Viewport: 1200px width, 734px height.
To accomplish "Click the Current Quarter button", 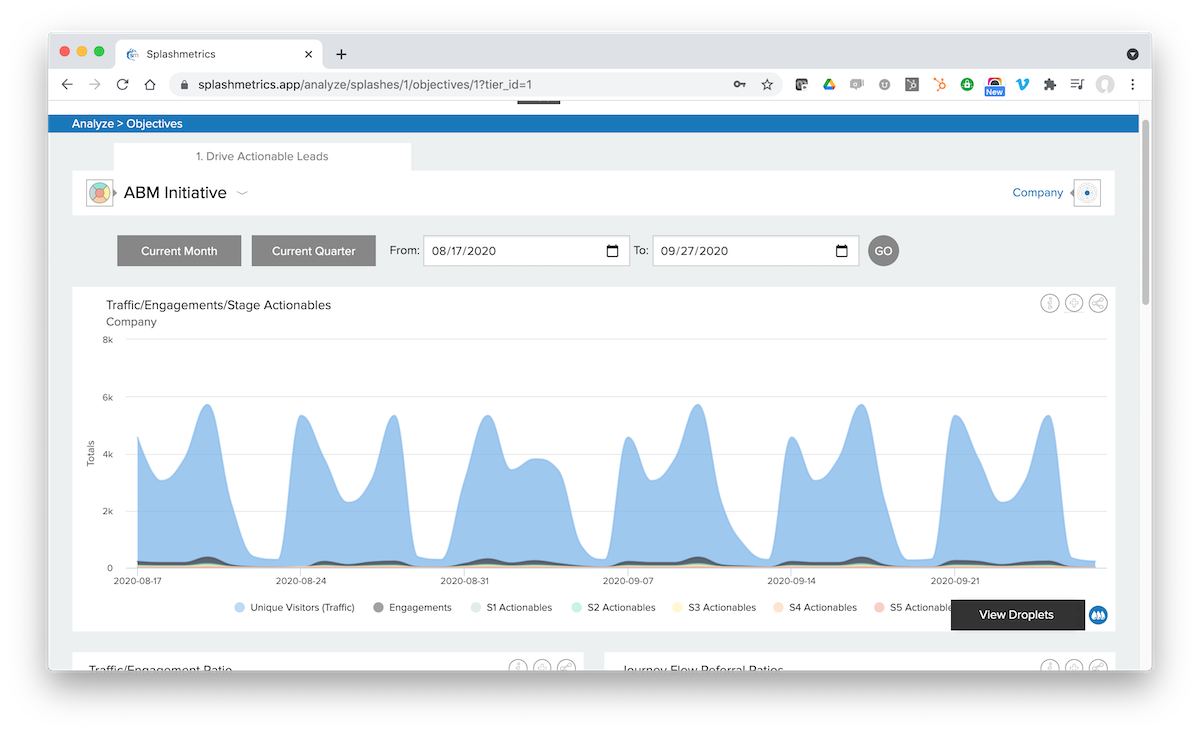I will coord(313,251).
